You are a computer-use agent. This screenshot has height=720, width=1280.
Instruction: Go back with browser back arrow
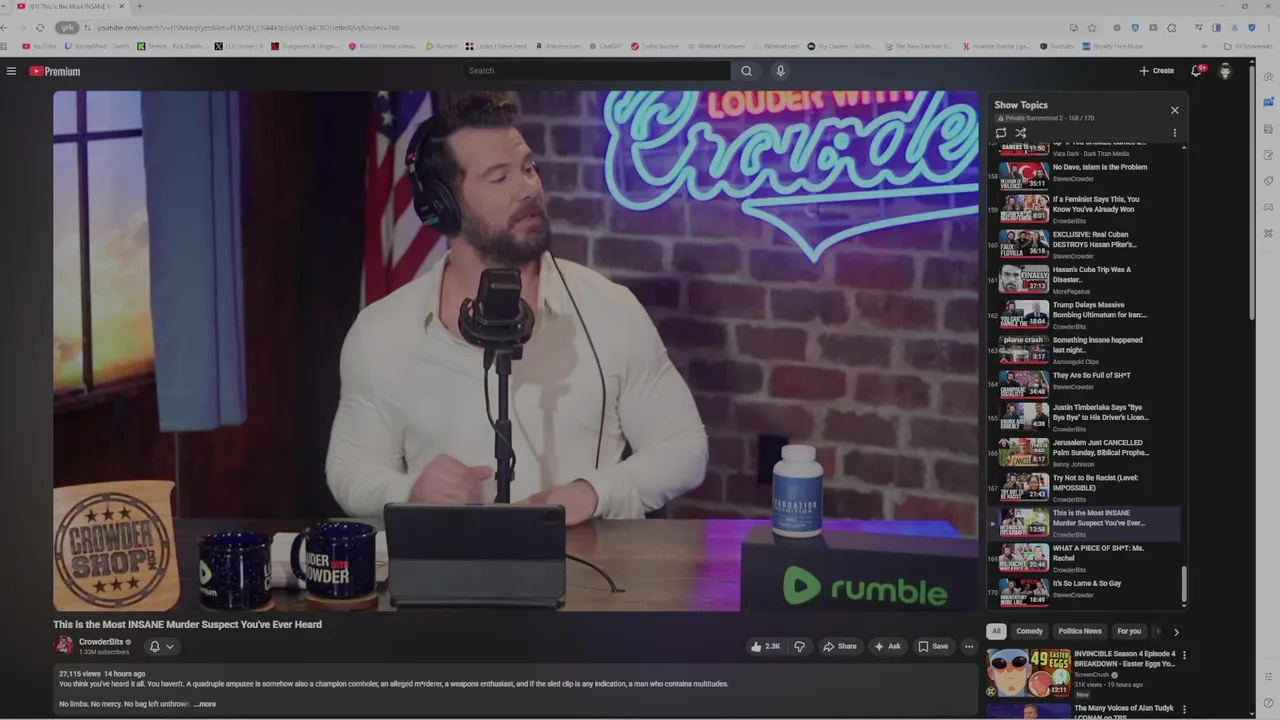pos(7,28)
